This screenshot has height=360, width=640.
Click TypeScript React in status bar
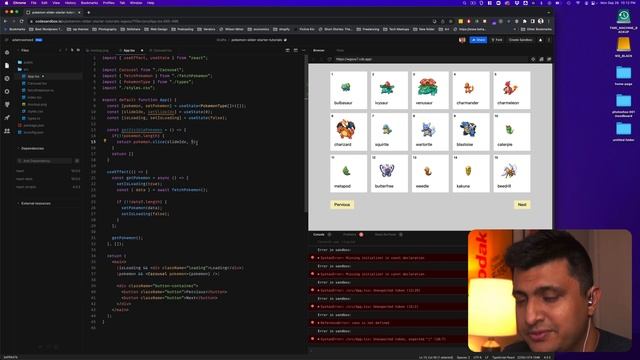click(x=503, y=357)
